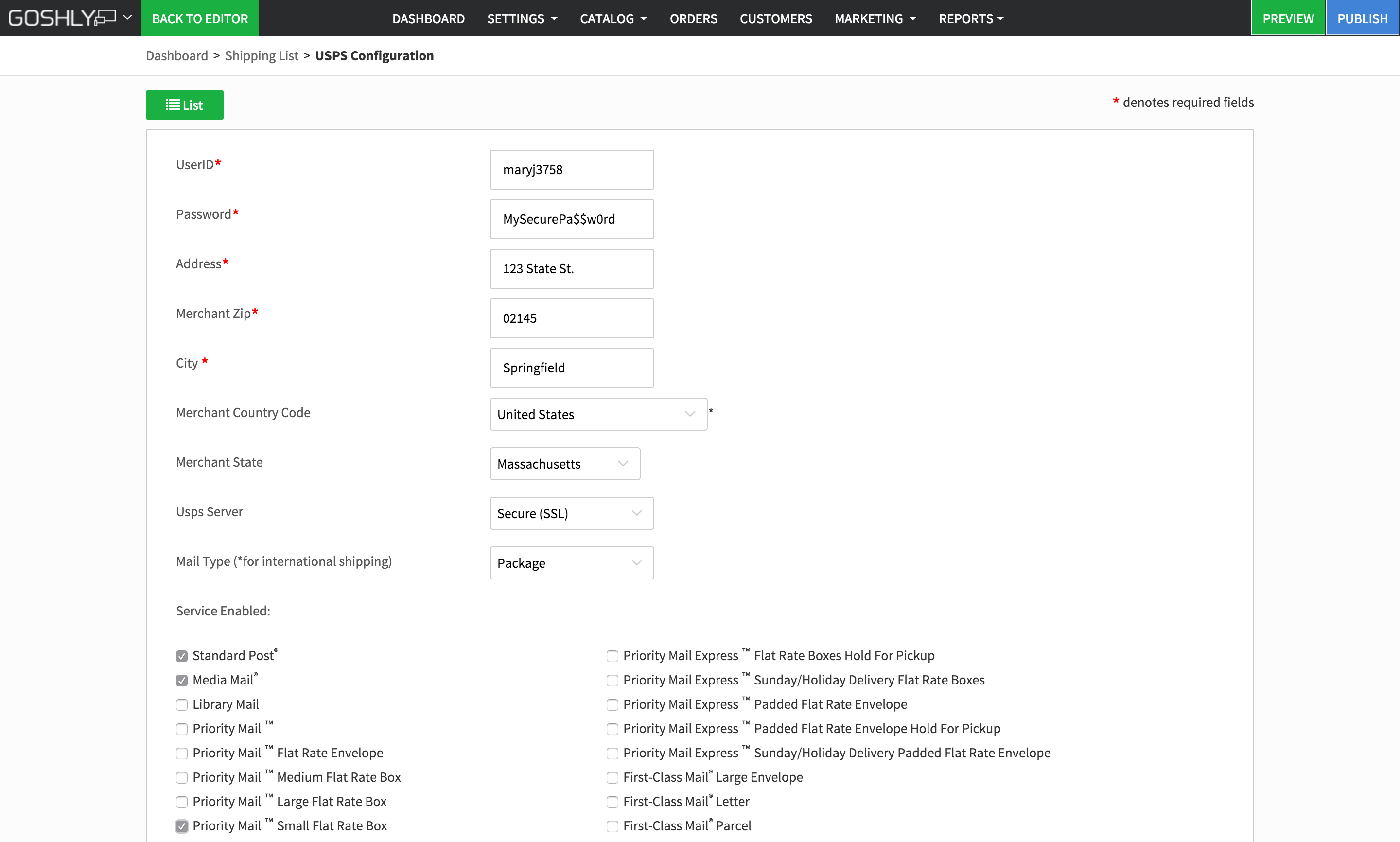Enable the plain Priority Mail checkbox
1400x842 pixels.
(x=181, y=730)
